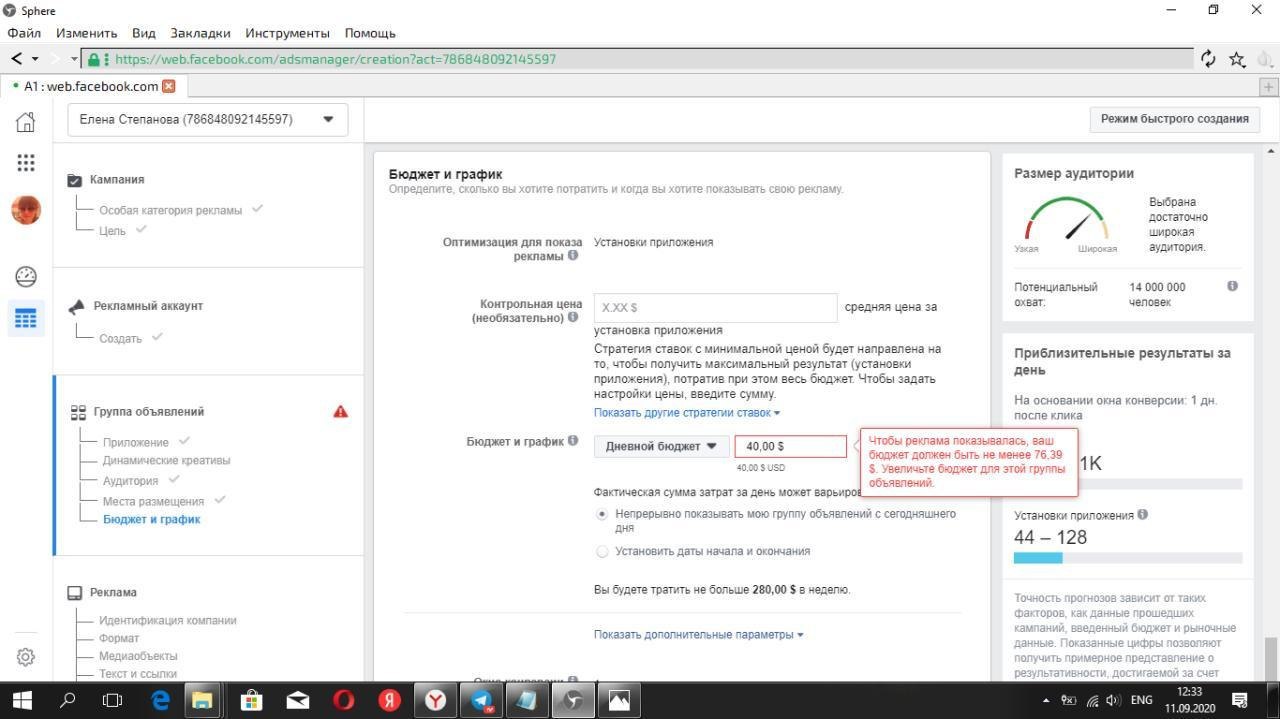Screen dimensions: 1280x719
Task: Open the Медиаобъекты step under Реклама
Action: [138, 656]
